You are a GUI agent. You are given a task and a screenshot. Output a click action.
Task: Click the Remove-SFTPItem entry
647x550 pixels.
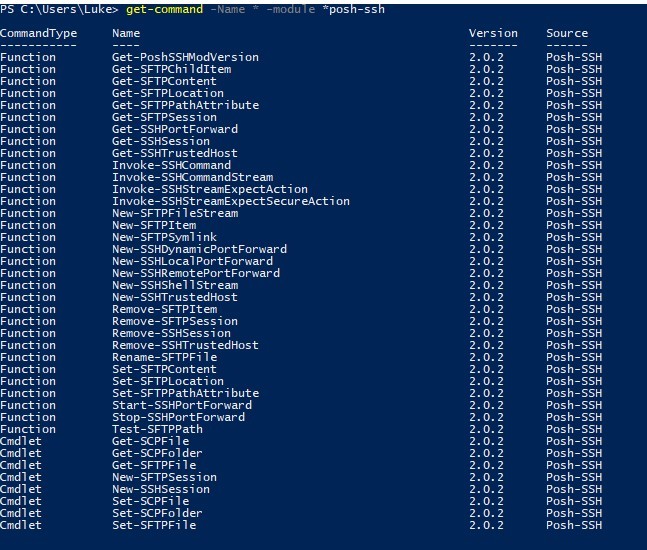click(164, 309)
